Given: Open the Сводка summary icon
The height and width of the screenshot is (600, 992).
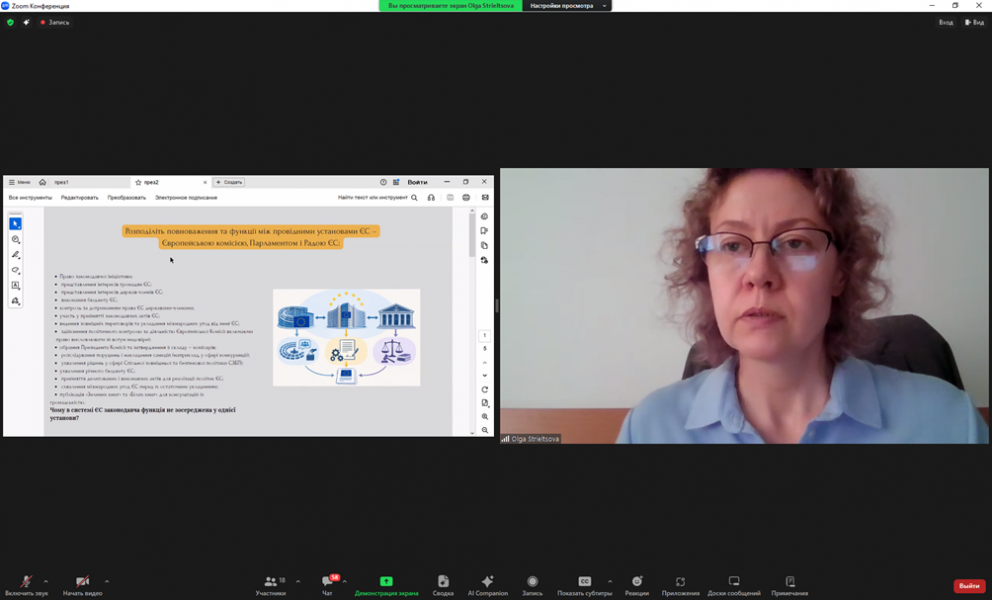Looking at the screenshot, I should pos(443,581).
